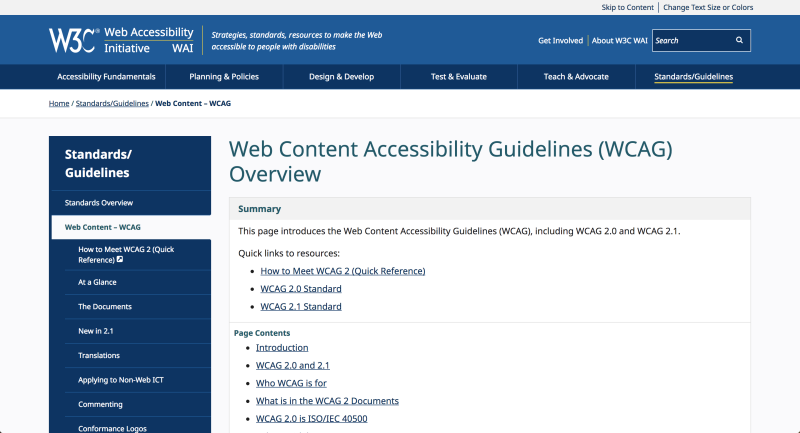Click Home breadcrumb link
This screenshot has width=800, height=433.
[x=59, y=104]
